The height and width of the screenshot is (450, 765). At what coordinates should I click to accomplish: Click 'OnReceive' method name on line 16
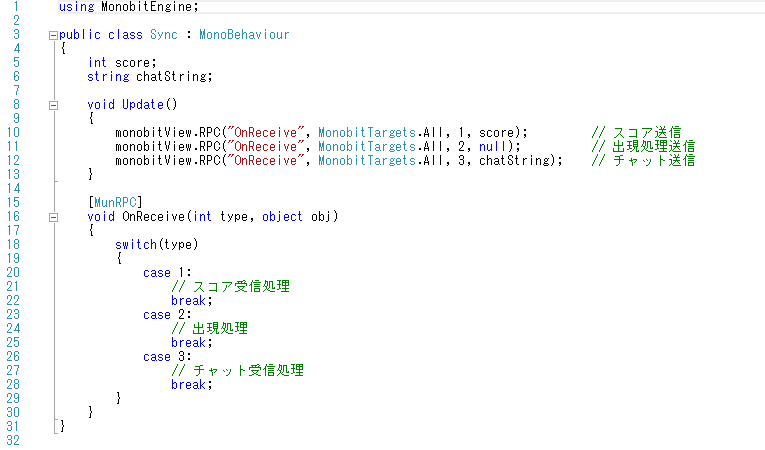pos(154,217)
